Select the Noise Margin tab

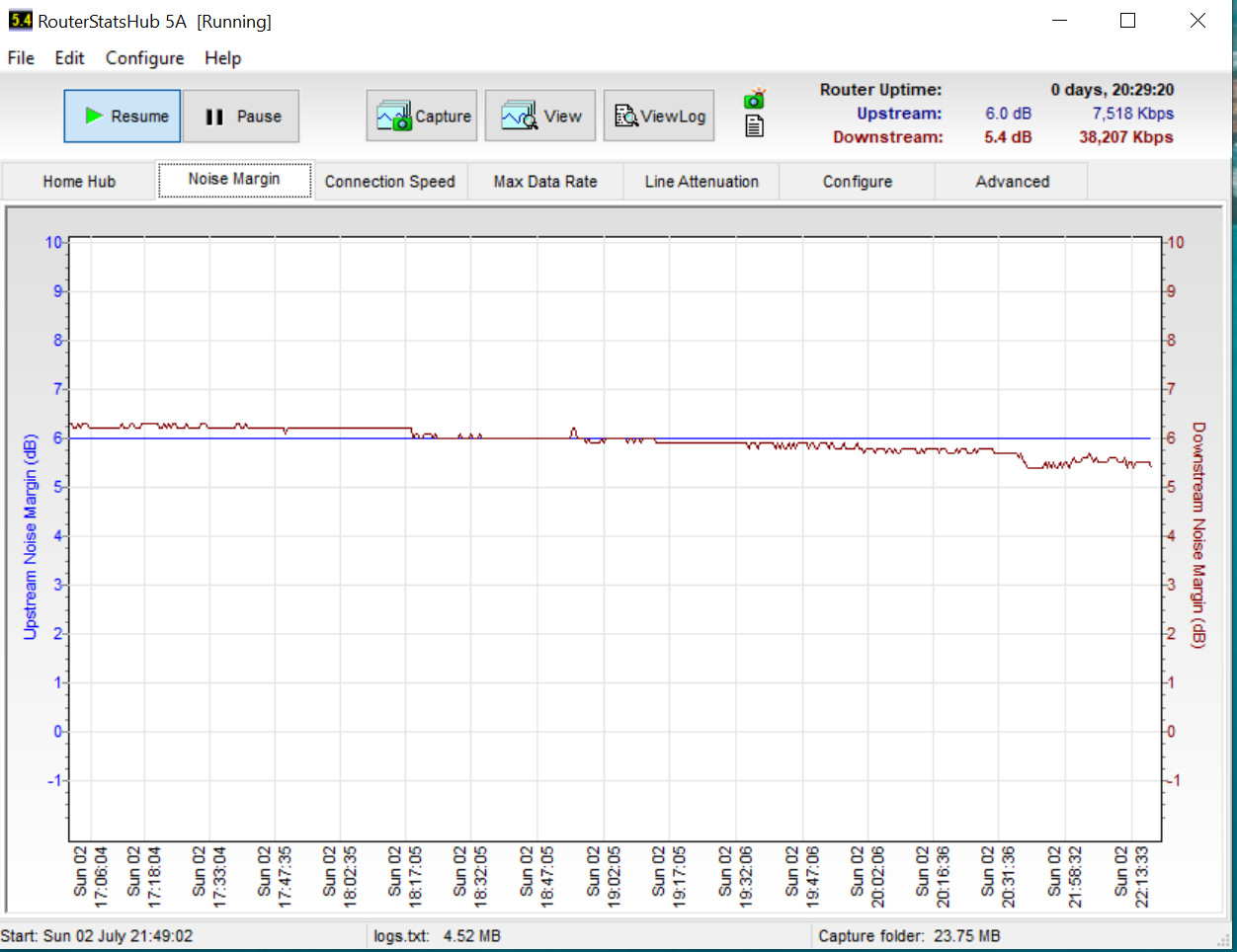pyautogui.click(x=234, y=180)
